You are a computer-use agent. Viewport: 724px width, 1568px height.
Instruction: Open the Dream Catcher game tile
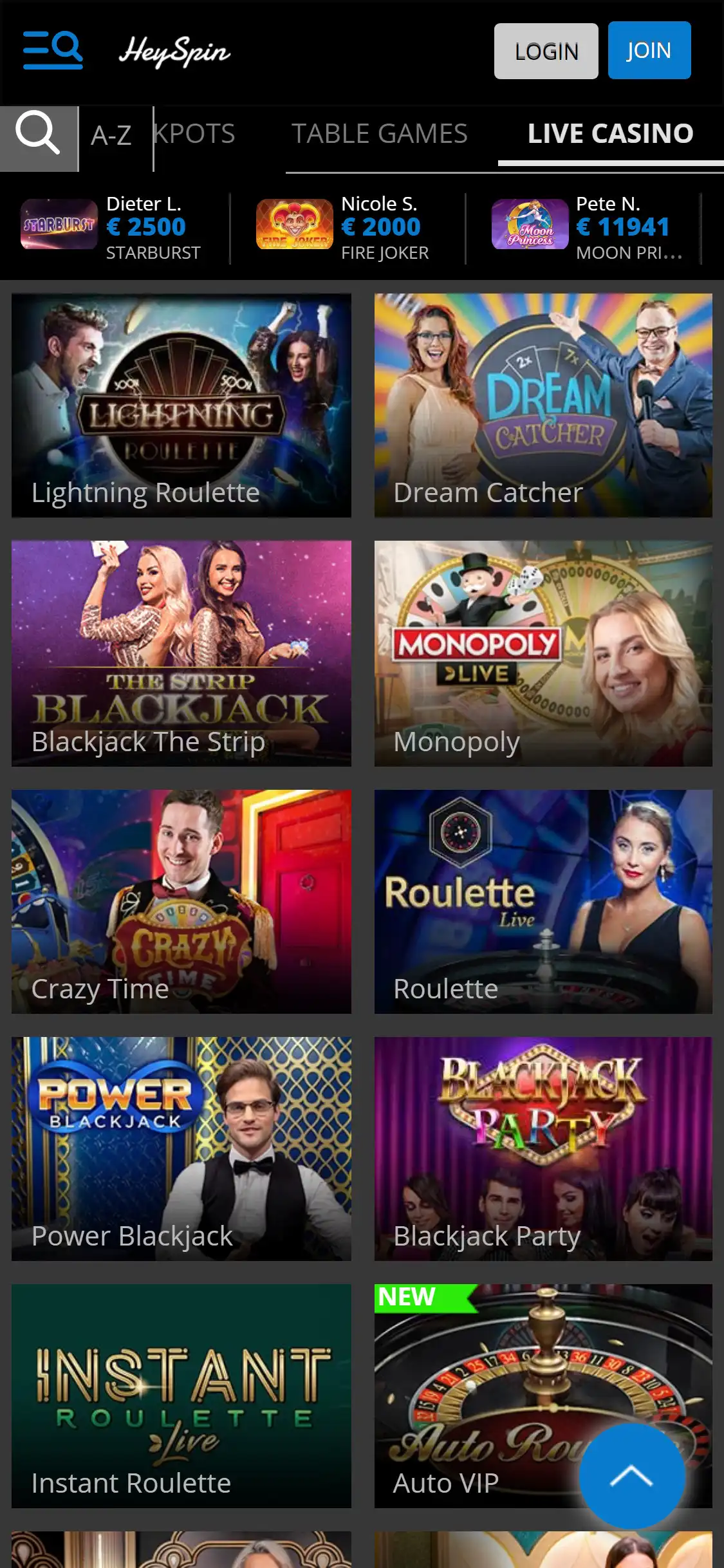click(x=543, y=406)
